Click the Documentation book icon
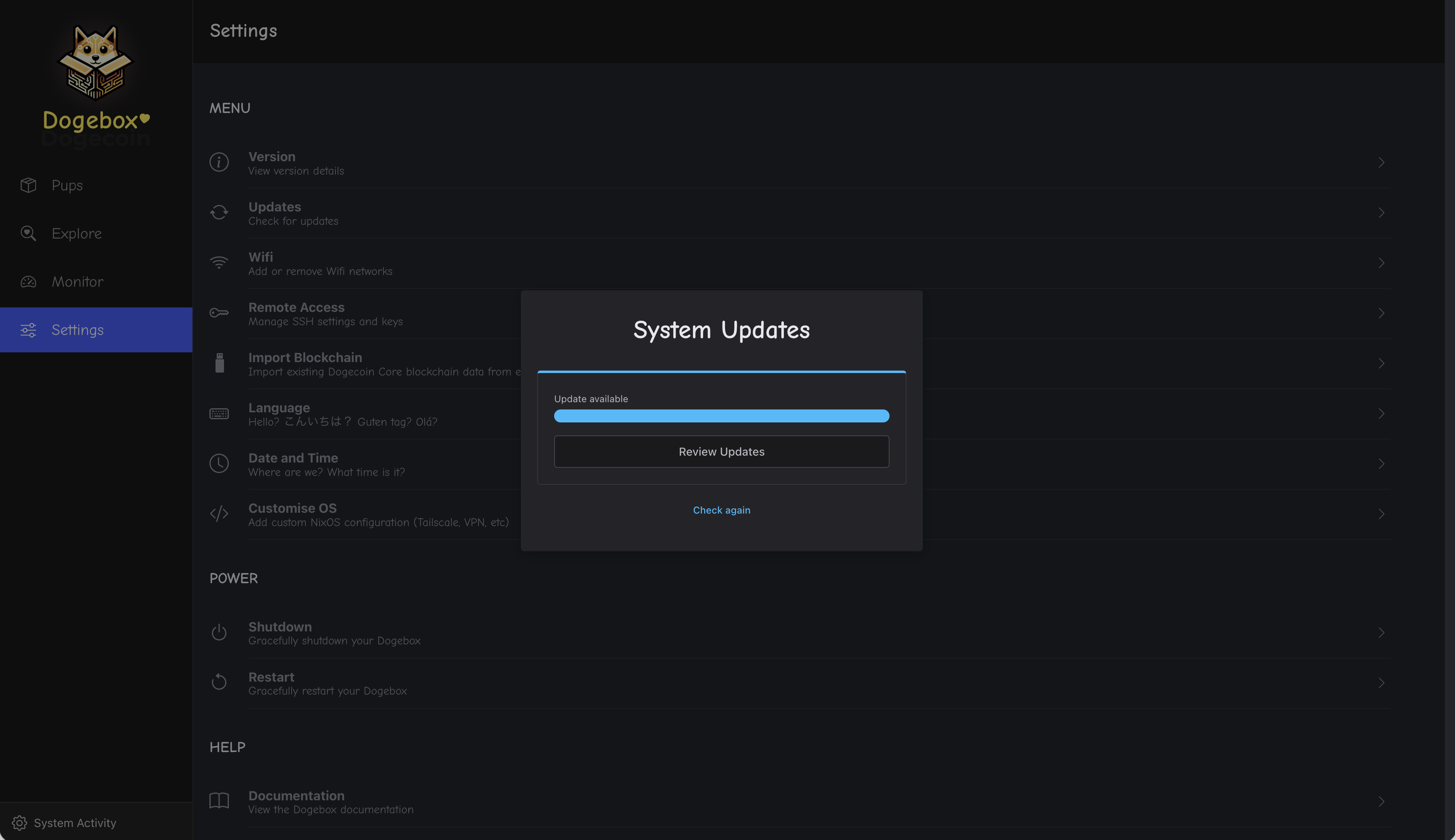Image resolution: width=1455 pixels, height=840 pixels. pos(219,801)
